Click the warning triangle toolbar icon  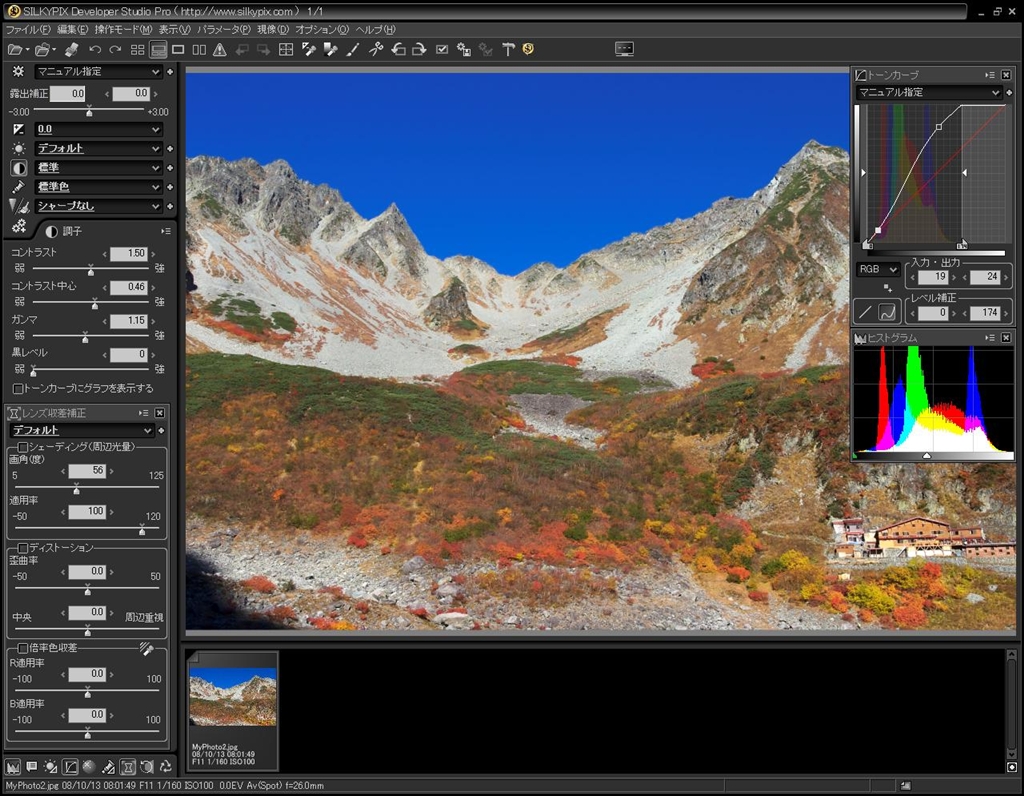tap(220, 49)
